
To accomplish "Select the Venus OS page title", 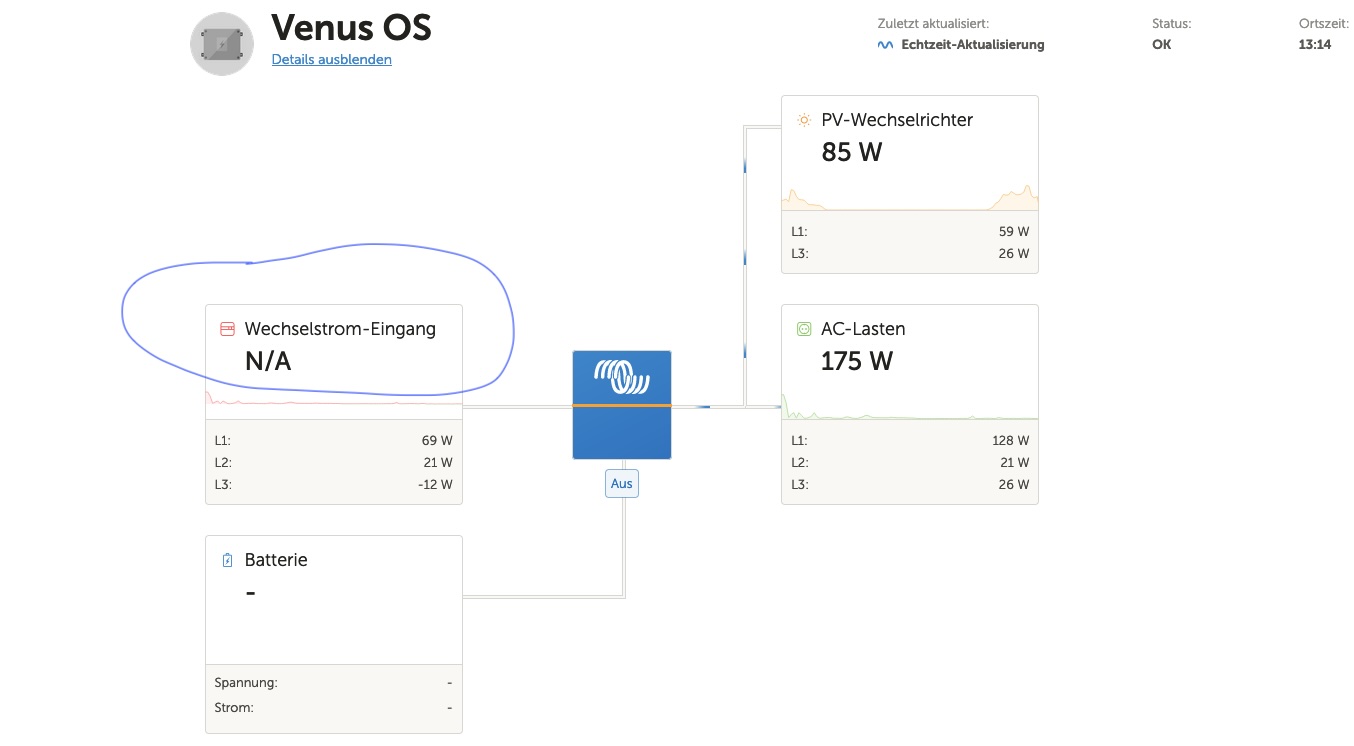I will tap(352, 27).
